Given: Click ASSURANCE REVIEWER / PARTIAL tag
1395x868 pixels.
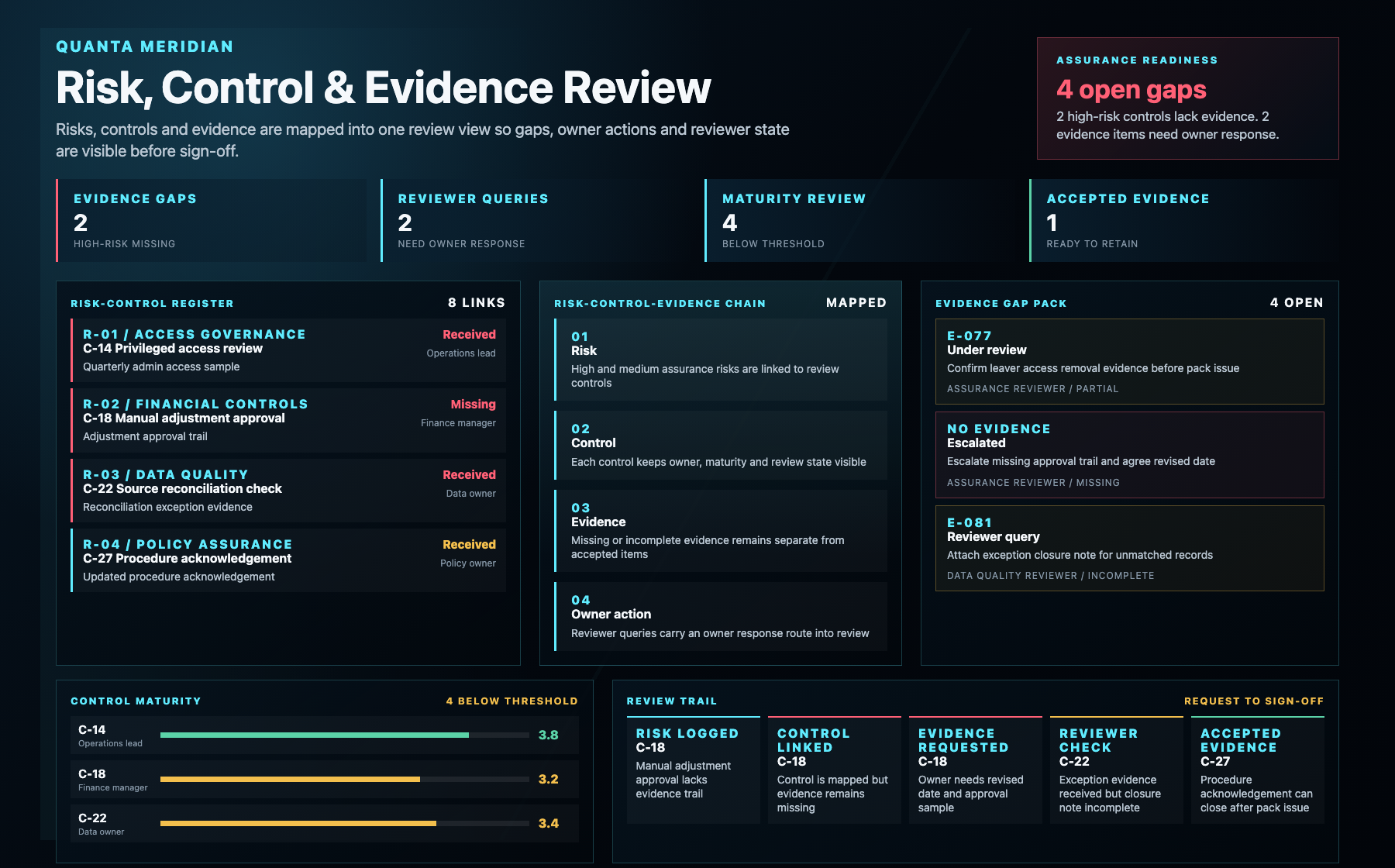Looking at the screenshot, I should tap(1033, 389).
